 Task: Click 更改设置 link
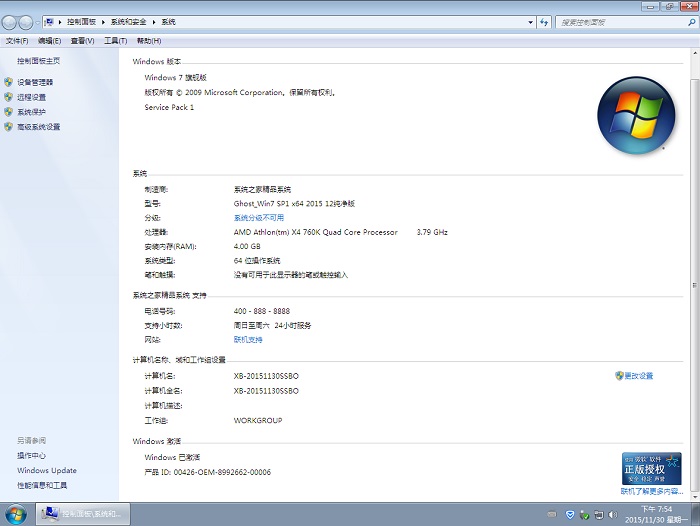[639, 376]
